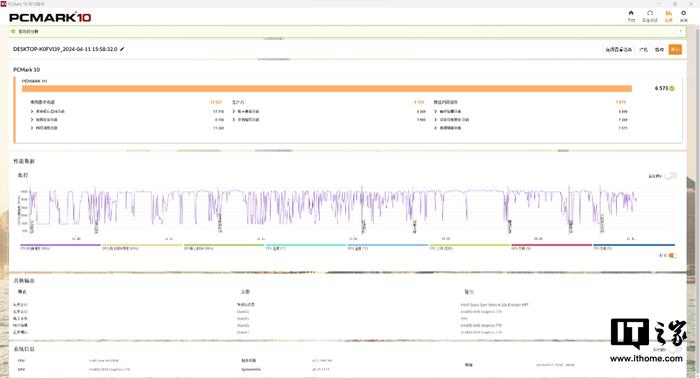Expand the last Digital Content Creation sub-test row
The width and height of the screenshot is (700, 378).
pyautogui.click(x=531, y=128)
